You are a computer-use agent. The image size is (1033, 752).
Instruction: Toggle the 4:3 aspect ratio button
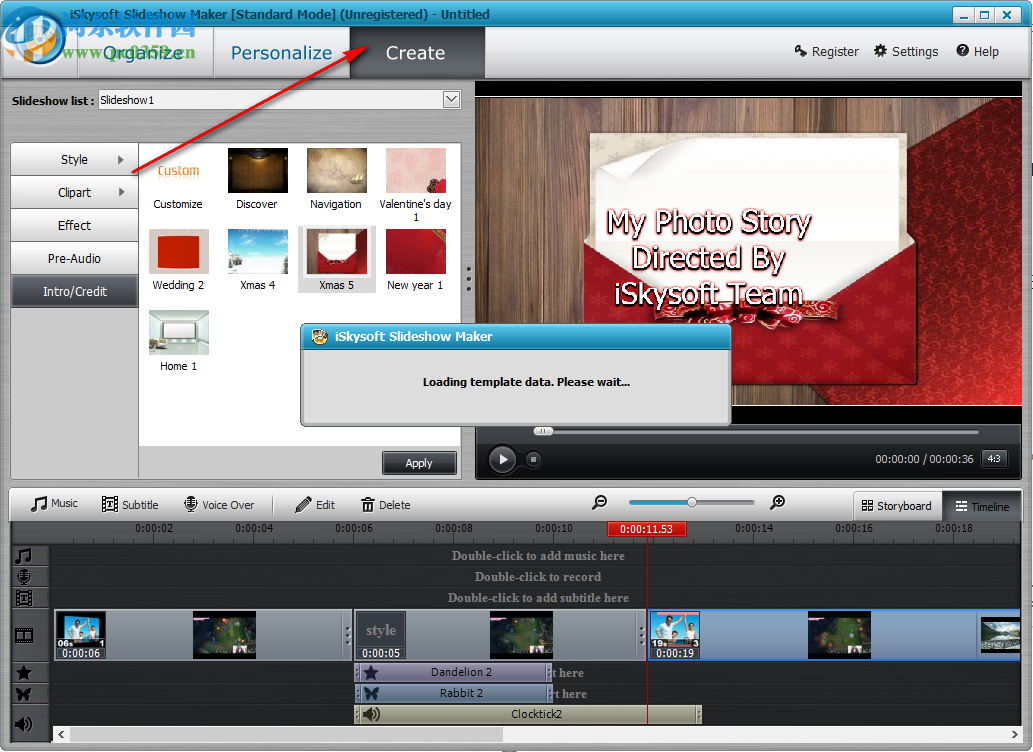coord(994,458)
